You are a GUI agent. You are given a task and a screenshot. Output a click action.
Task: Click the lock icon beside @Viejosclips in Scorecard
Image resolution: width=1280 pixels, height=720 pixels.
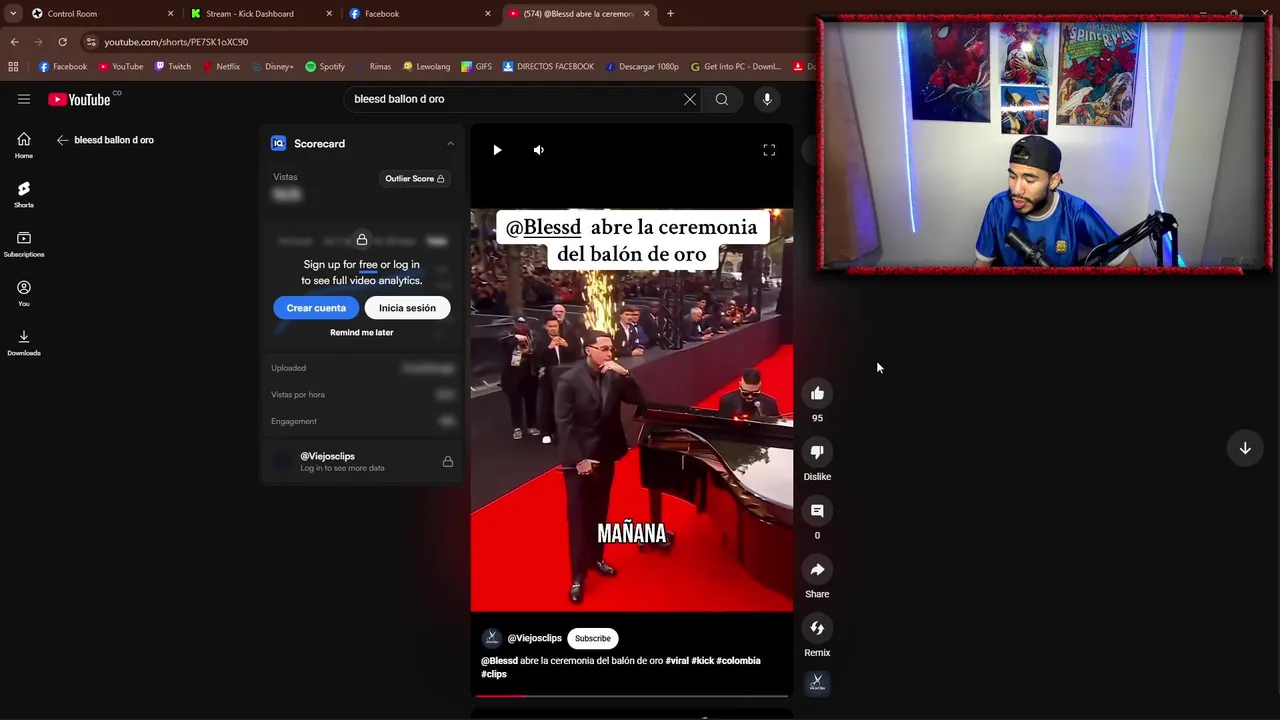click(x=447, y=462)
